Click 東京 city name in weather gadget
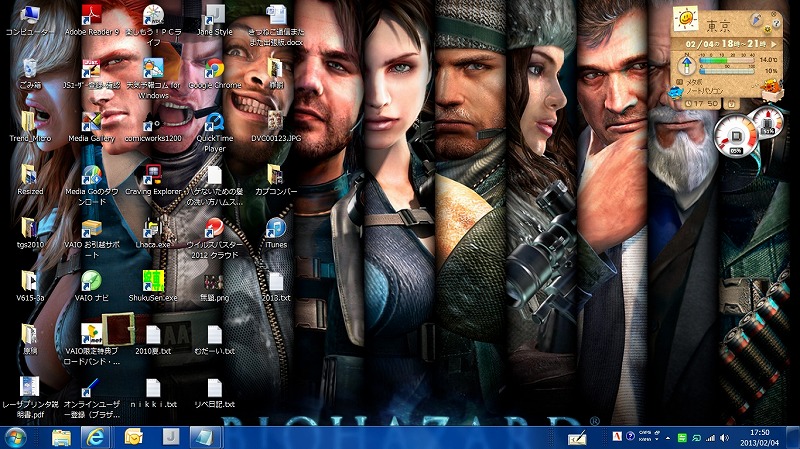Screen dimensions: 800x449 coord(718,26)
